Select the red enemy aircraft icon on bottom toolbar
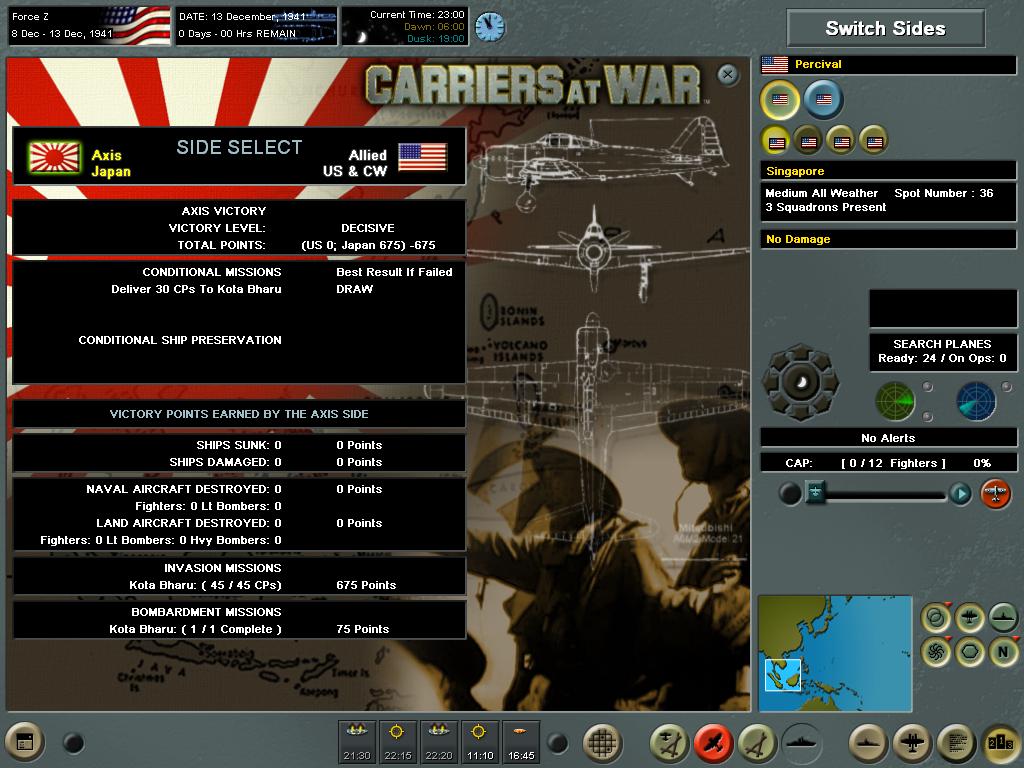Image resolution: width=1024 pixels, height=768 pixels. coord(711,742)
